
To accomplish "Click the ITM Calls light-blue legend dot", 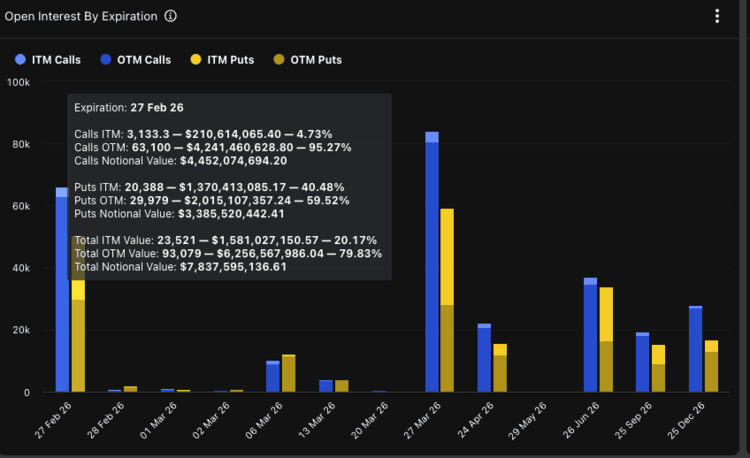I will tap(21, 60).
